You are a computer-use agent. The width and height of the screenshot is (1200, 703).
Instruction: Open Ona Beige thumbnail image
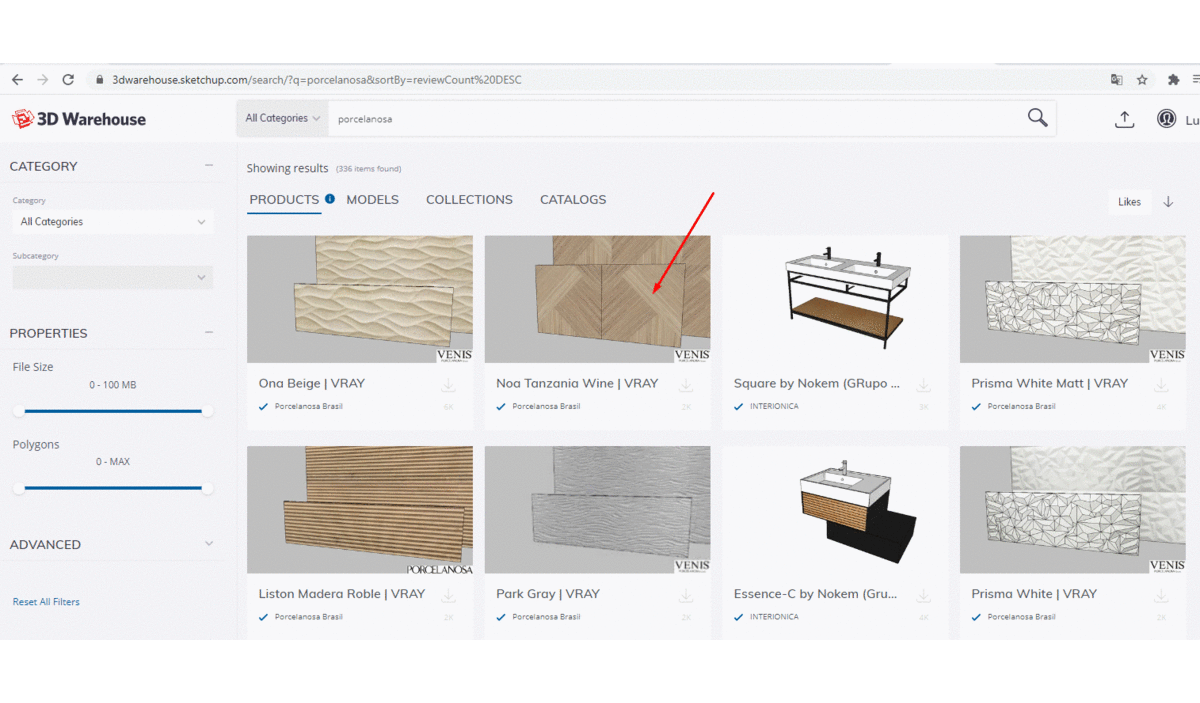(360, 299)
